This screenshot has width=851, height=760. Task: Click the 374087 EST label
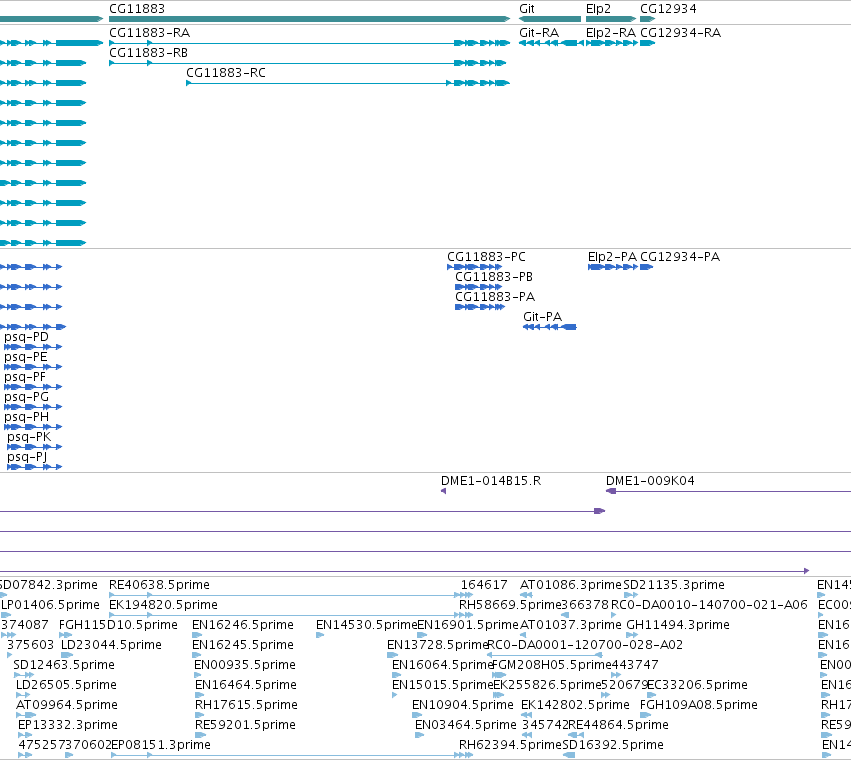(x=25, y=625)
